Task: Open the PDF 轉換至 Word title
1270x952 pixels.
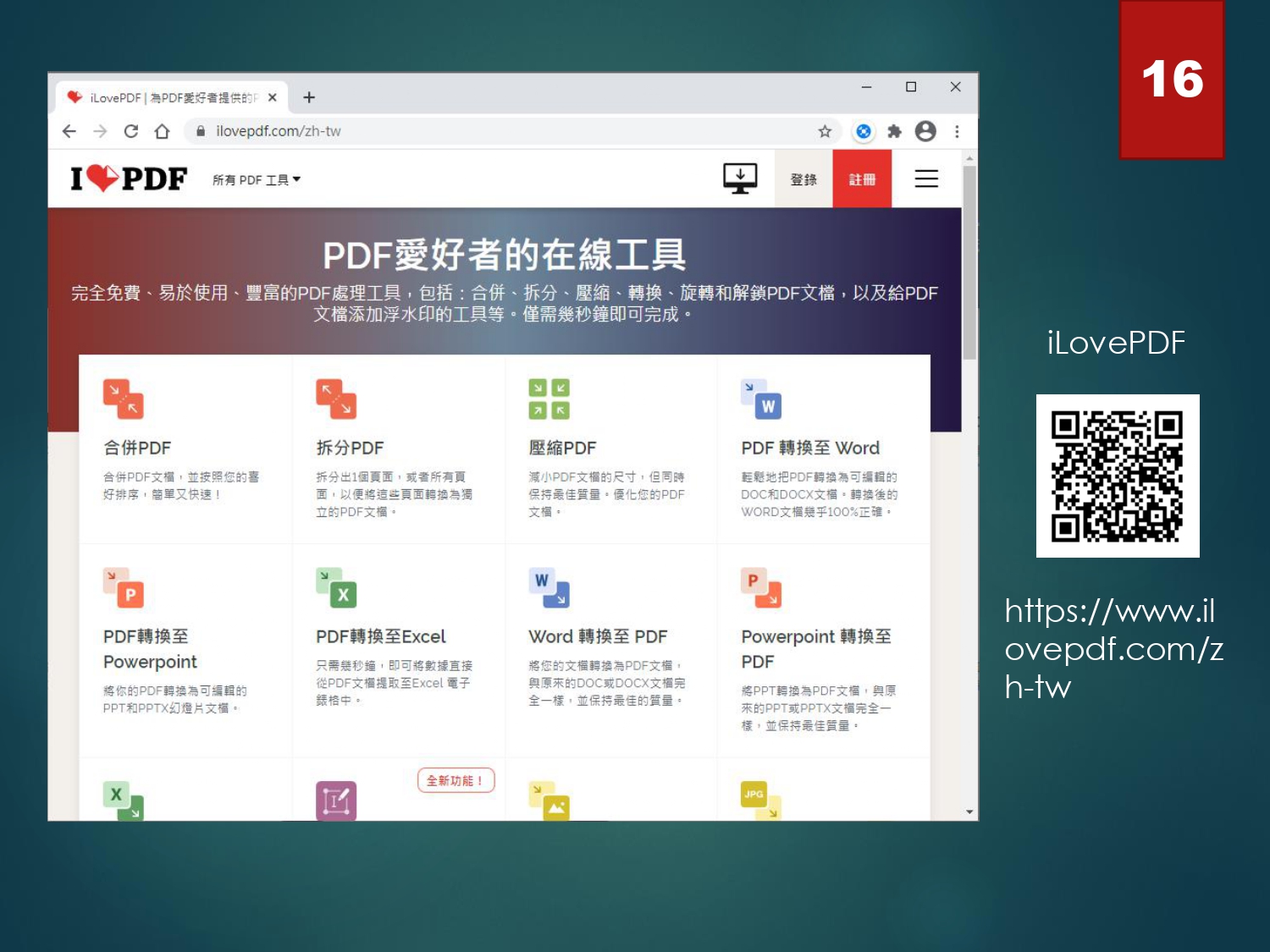Action: (810, 448)
